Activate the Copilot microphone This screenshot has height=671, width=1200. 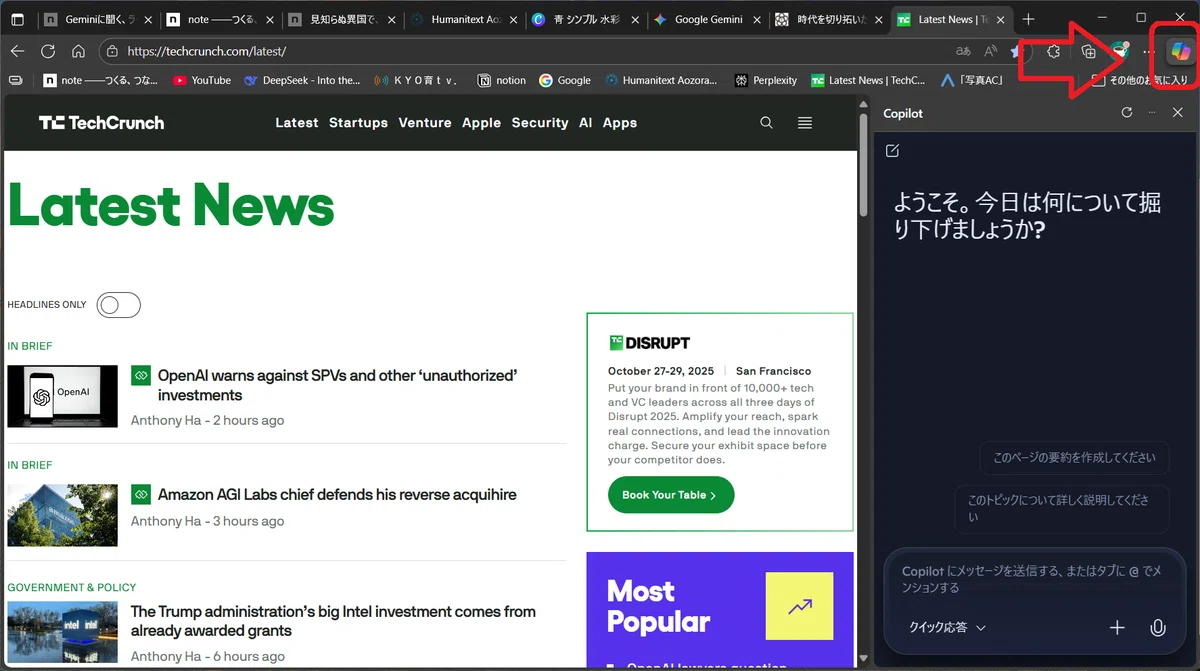click(x=1157, y=627)
